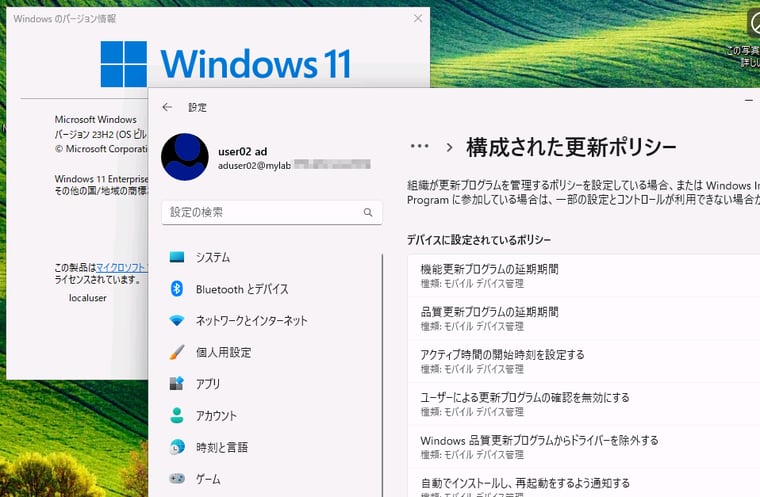Click the aduser02@mylab email text

pyautogui.click(x=254, y=165)
